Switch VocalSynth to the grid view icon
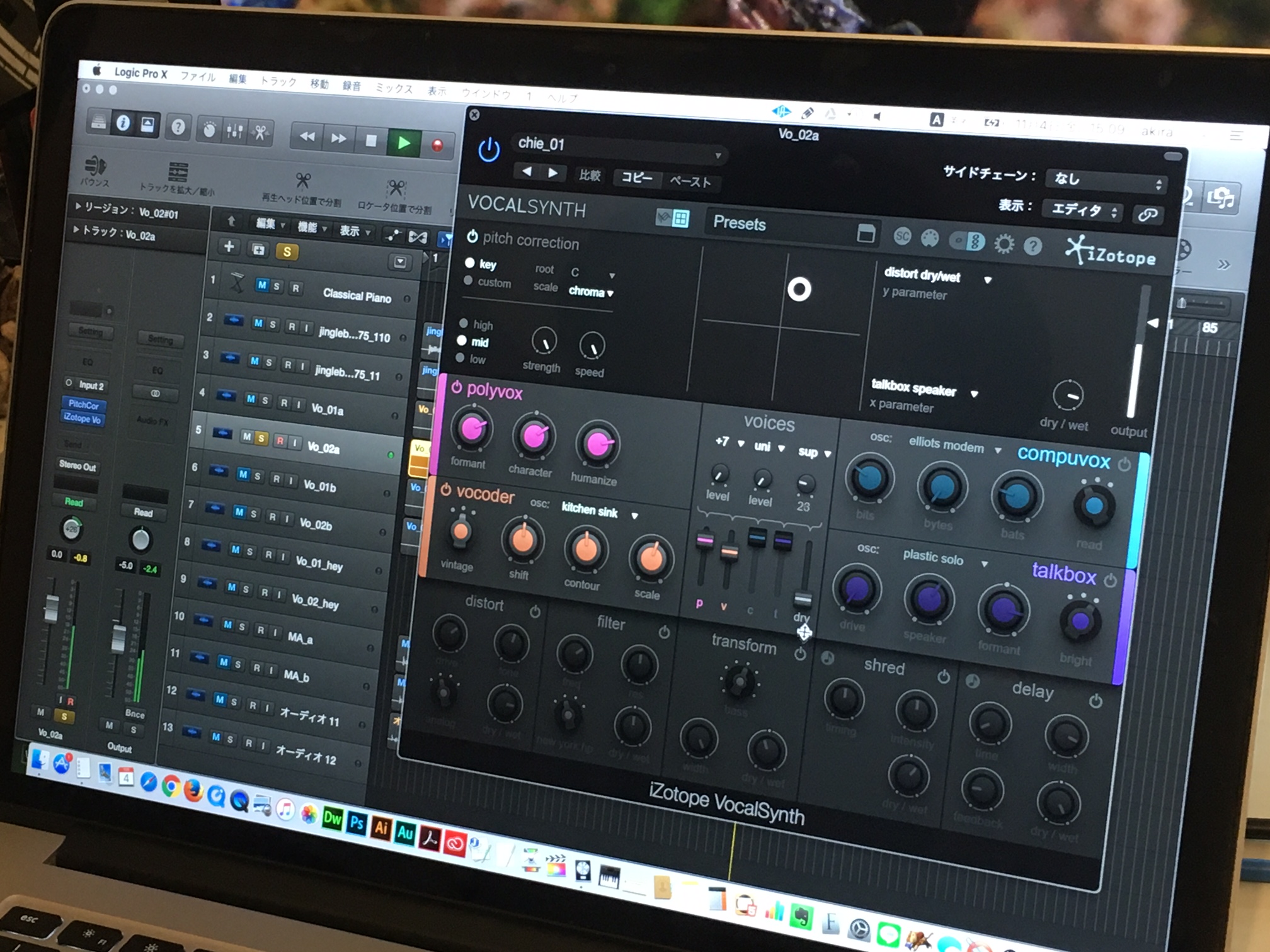1270x952 pixels. point(681,218)
